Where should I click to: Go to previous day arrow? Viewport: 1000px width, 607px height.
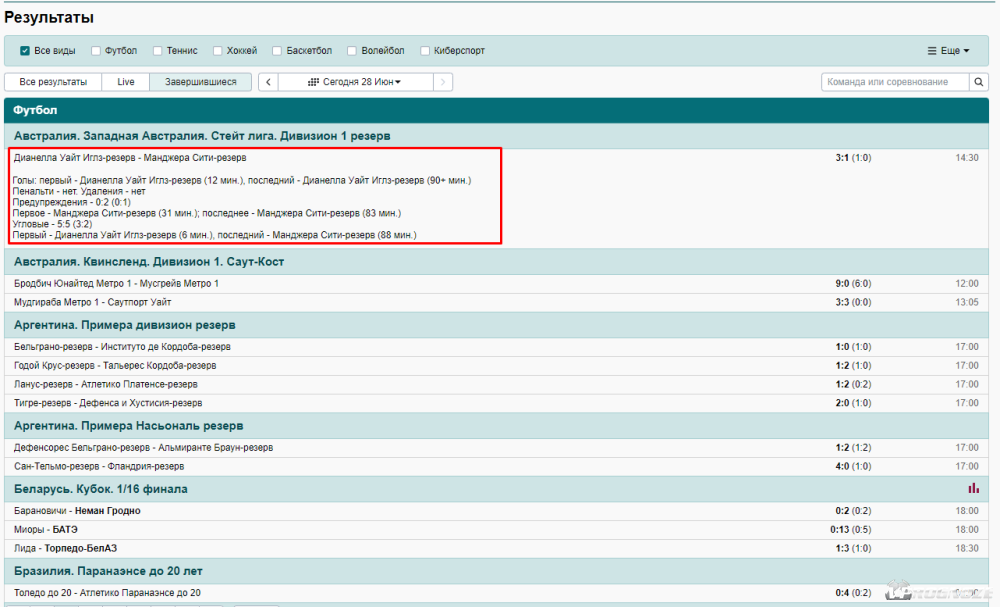(x=268, y=82)
